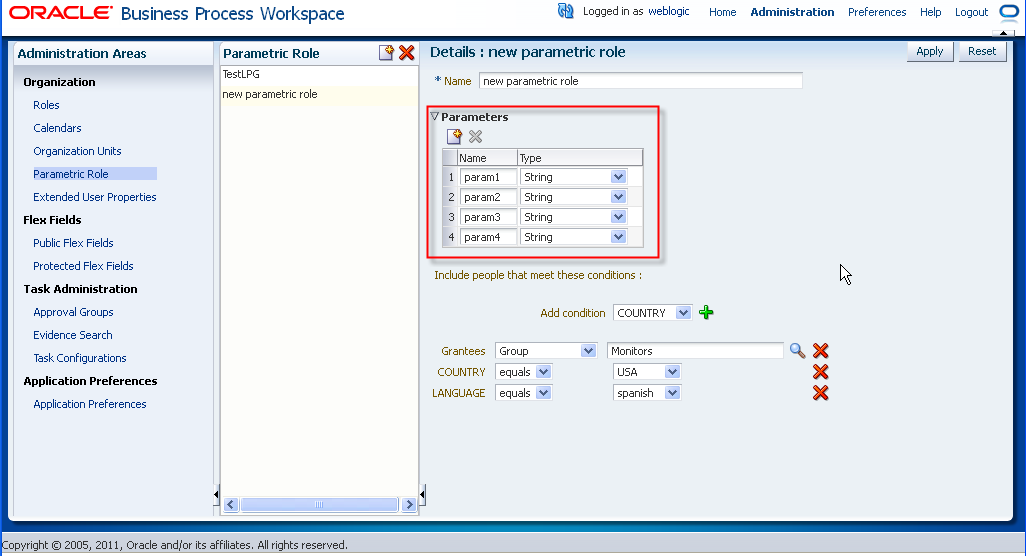This screenshot has height=556, width=1026.
Task: Click the refresh icon near Logged in
Action: click(x=565, y=11)
